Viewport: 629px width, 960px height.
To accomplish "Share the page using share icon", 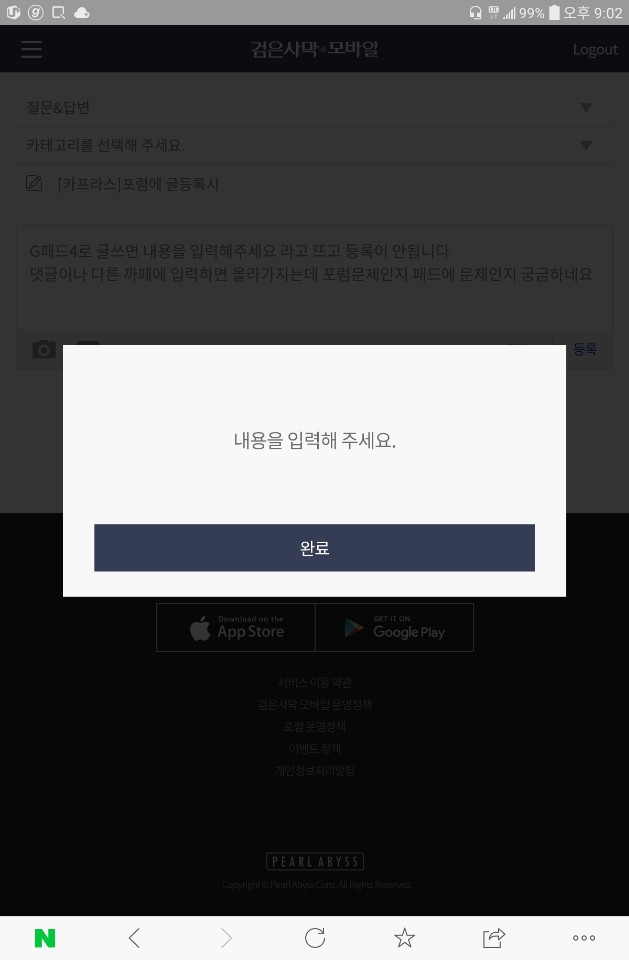I will (x=494, y=938).
